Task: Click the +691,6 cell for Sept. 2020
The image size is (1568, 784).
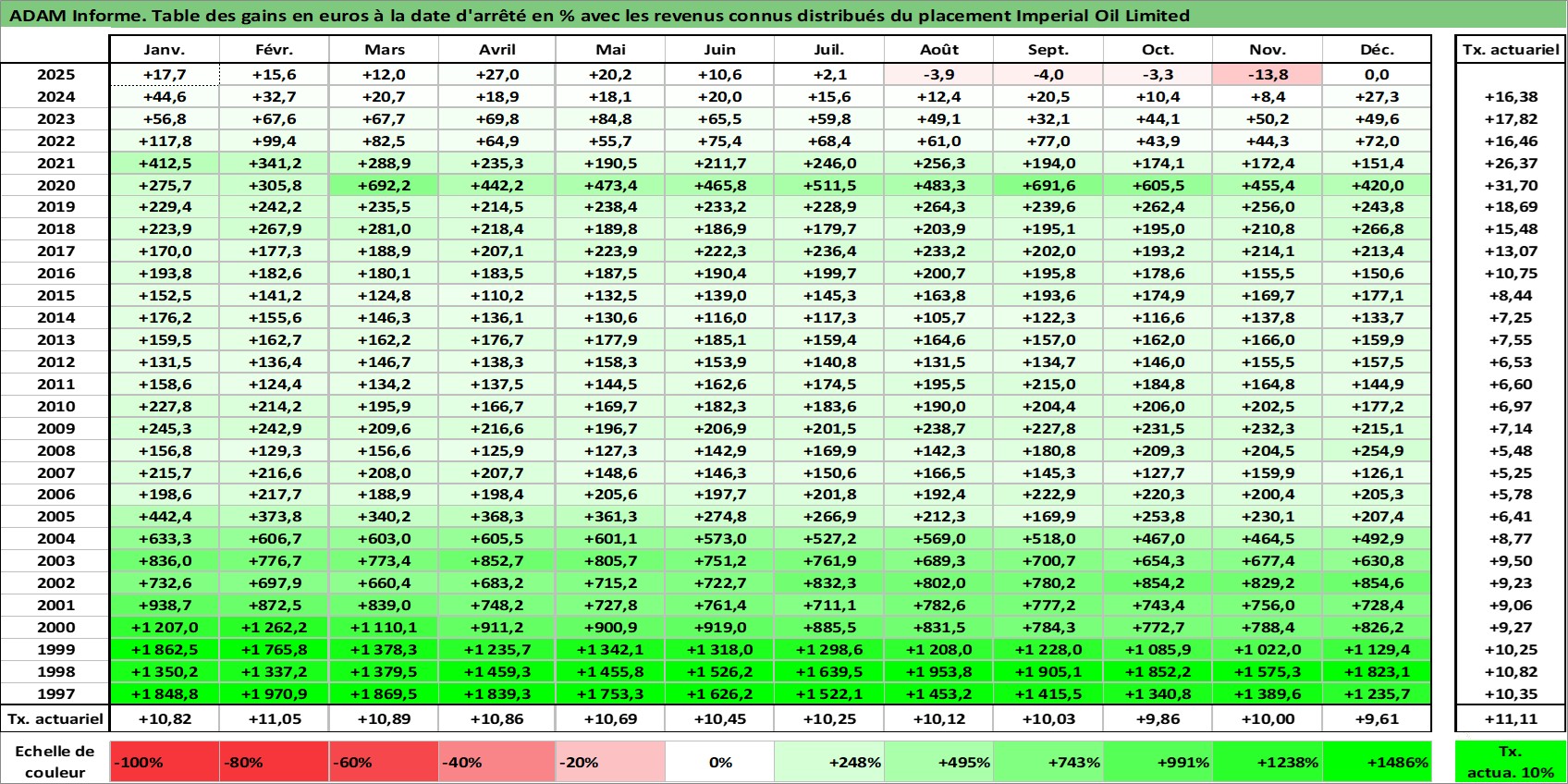Action: pos(1048,185)
